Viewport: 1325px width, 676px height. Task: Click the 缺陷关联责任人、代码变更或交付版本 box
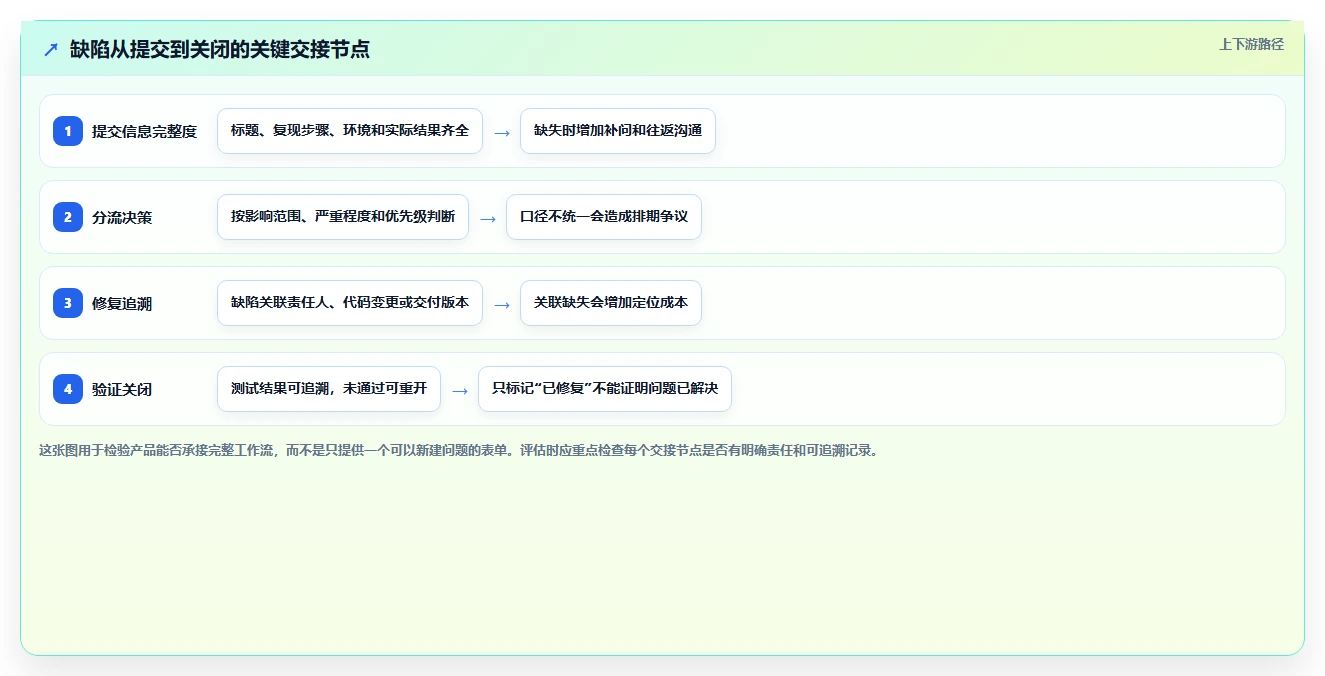[x=350, y=303]
